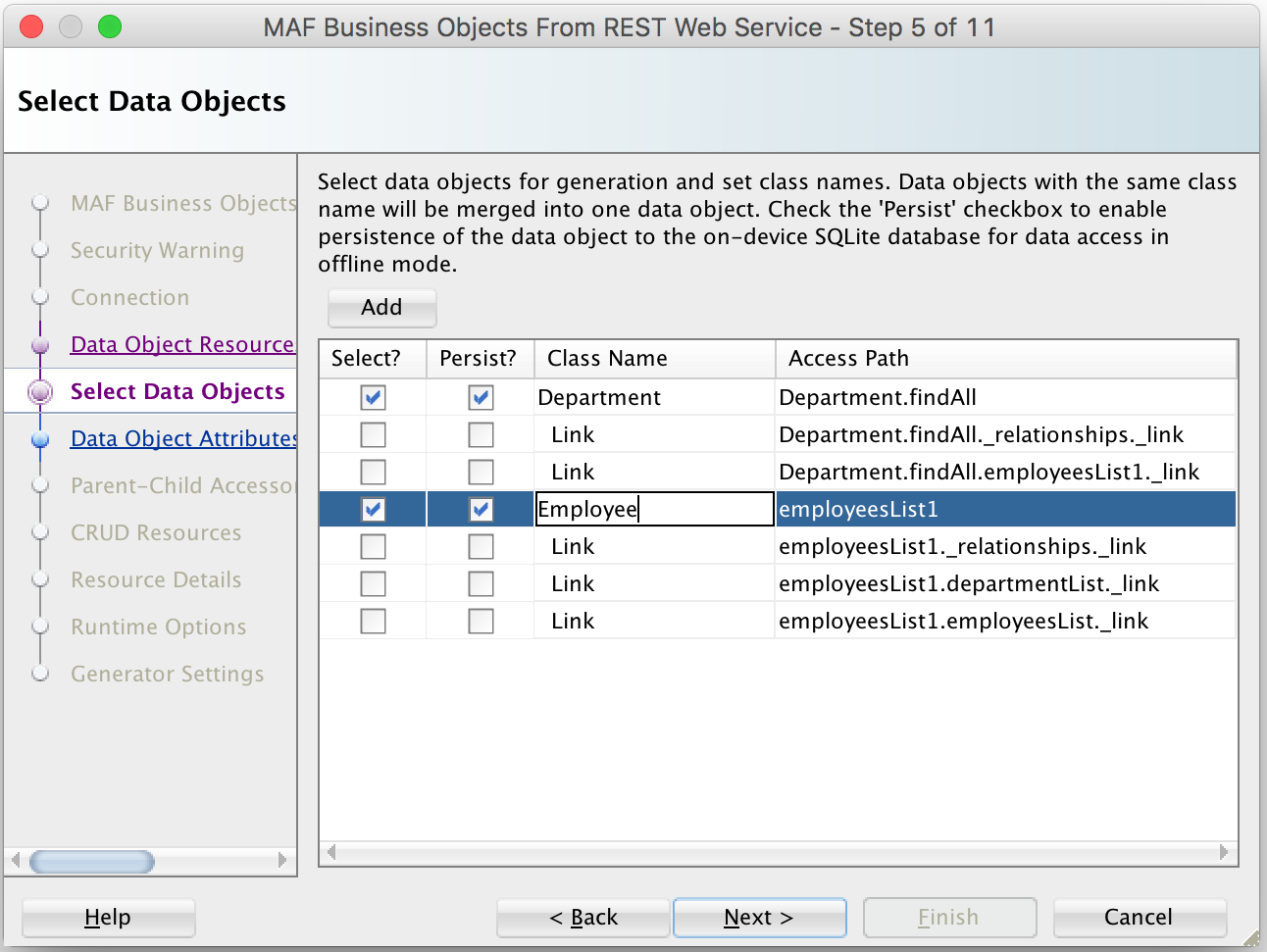
Task: Click the Select? column header
Action: tap(373, 359)
